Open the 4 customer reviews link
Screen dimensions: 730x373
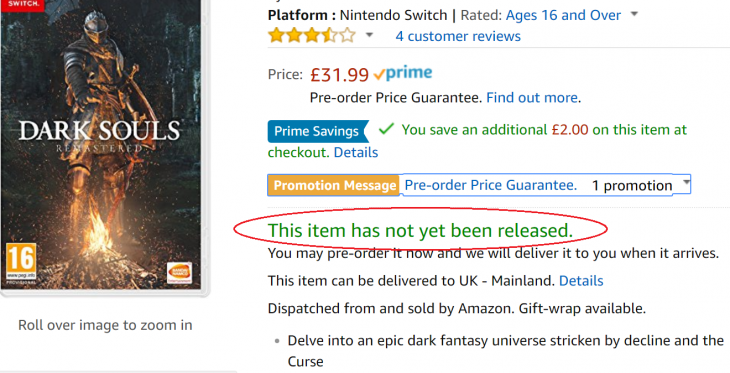point(458,36)
